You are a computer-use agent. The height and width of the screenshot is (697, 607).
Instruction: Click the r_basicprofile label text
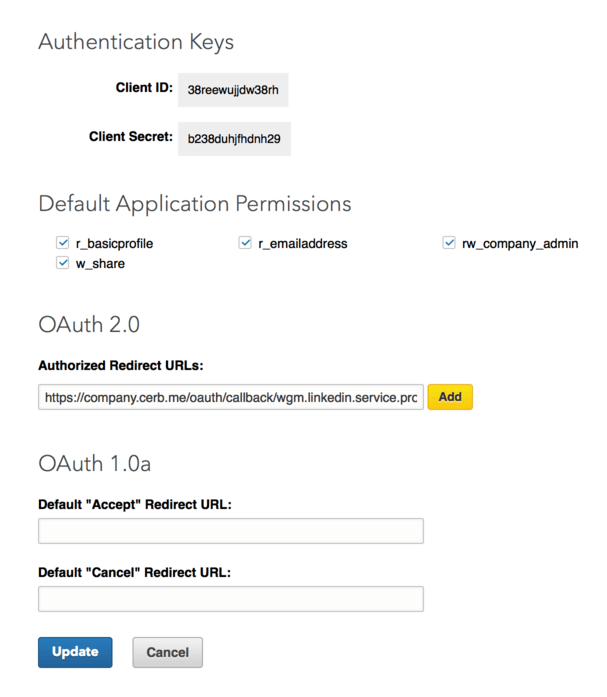[114, 244]
